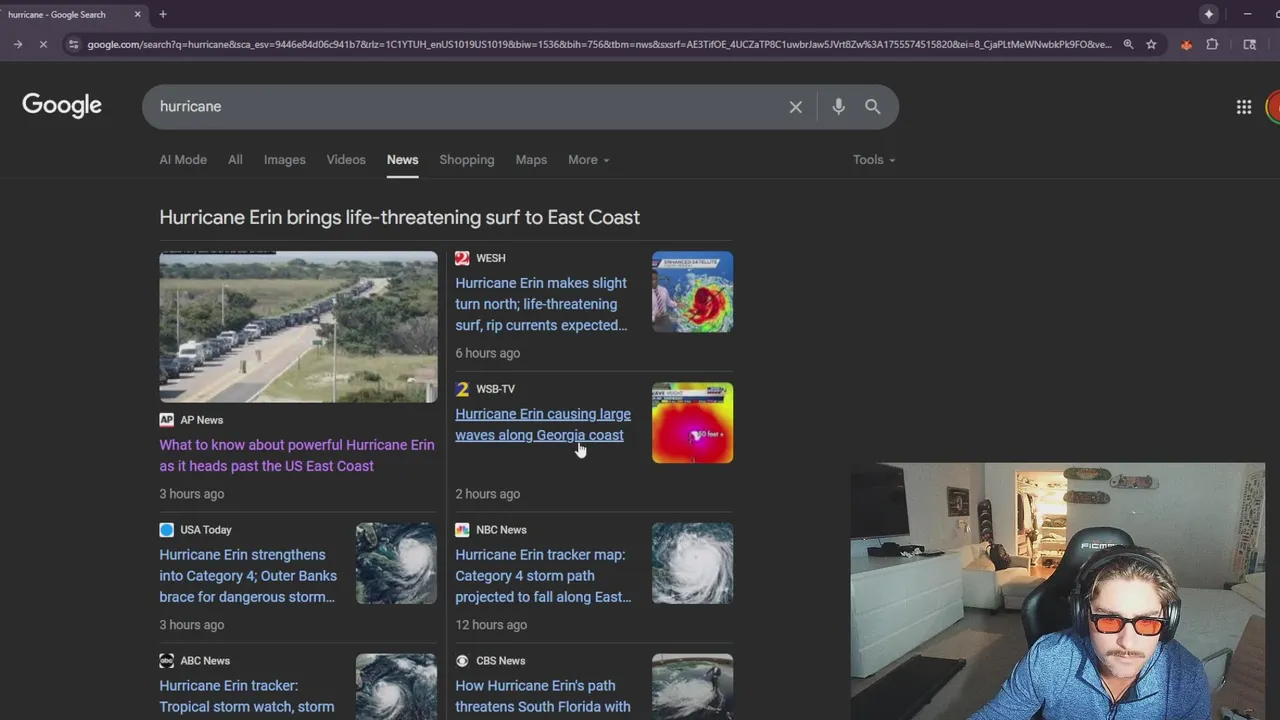Click the Google logo
This screenshot has height=720, width=1280.
tap(62, 105)
